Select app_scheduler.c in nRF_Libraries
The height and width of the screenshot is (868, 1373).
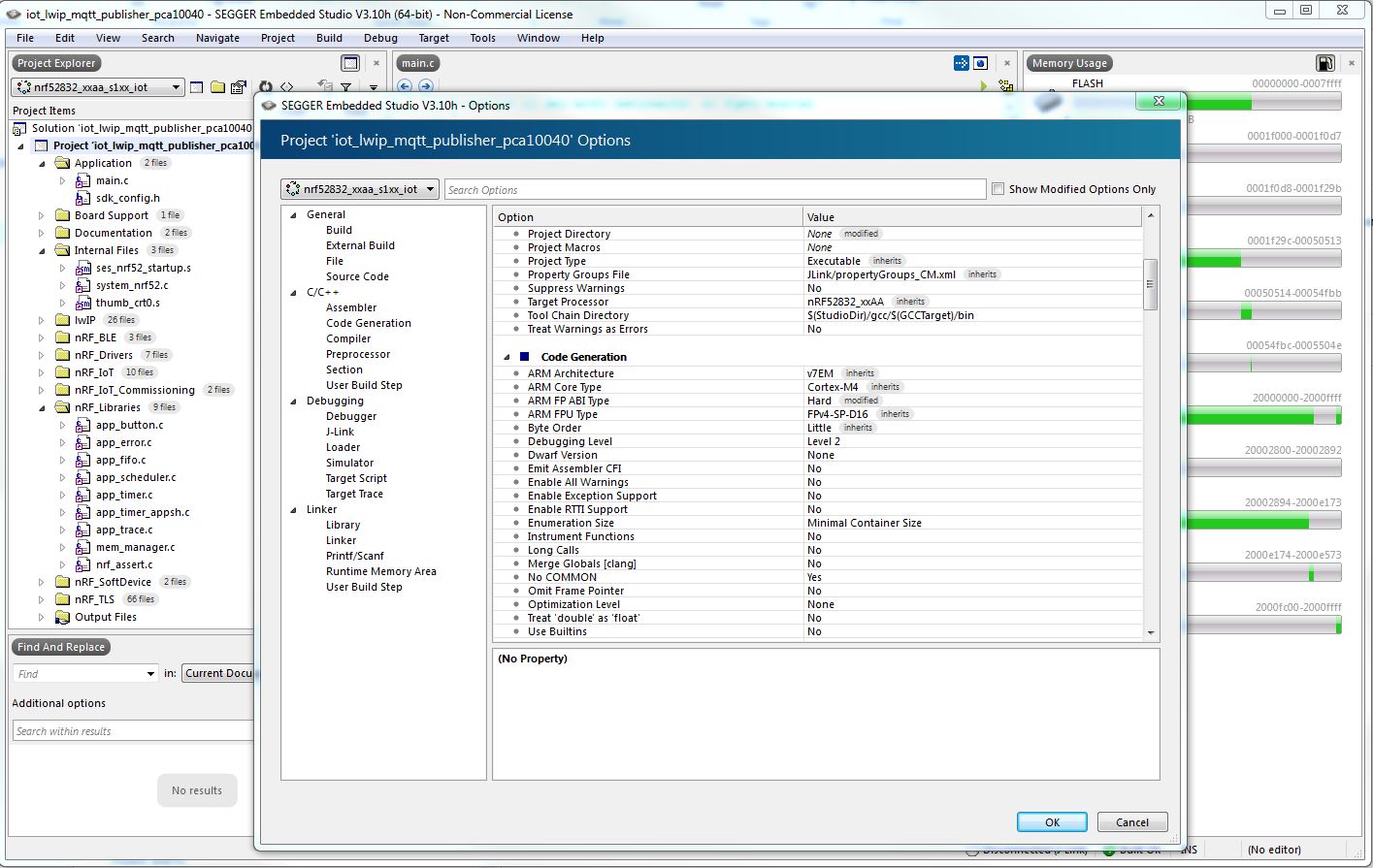(136, 477)
